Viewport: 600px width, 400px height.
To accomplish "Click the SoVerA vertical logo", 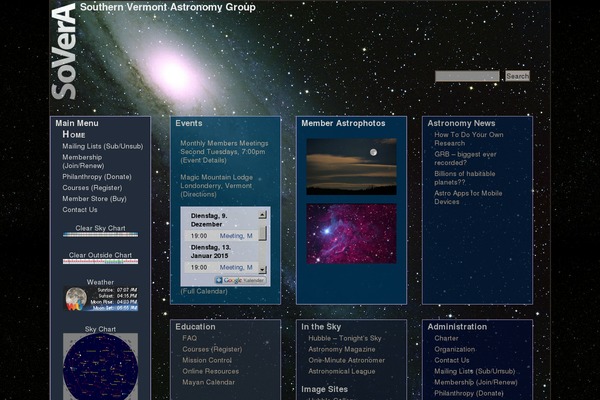I will (x=64, y=51).
